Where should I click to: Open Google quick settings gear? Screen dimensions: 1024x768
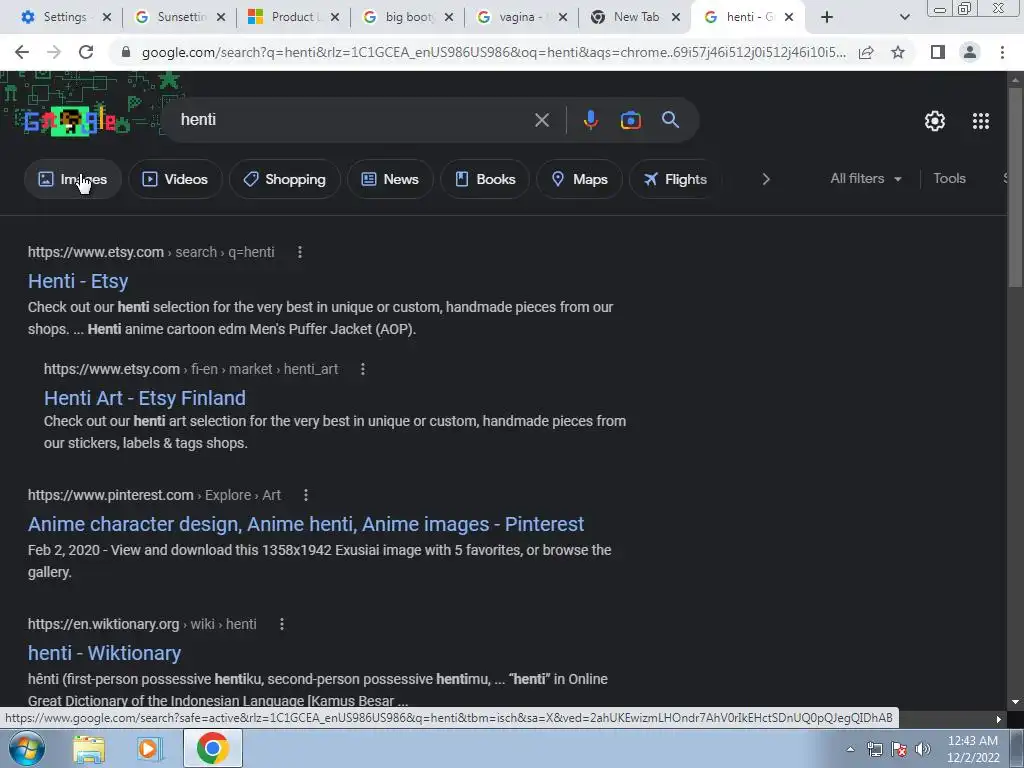pyautogui.click(x=935, y=121)
